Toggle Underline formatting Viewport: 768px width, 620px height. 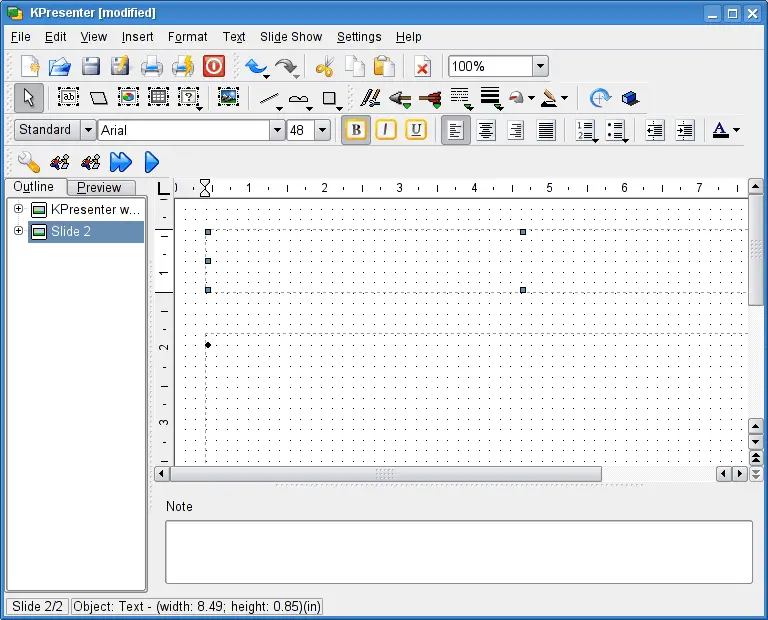pos(416,130)
